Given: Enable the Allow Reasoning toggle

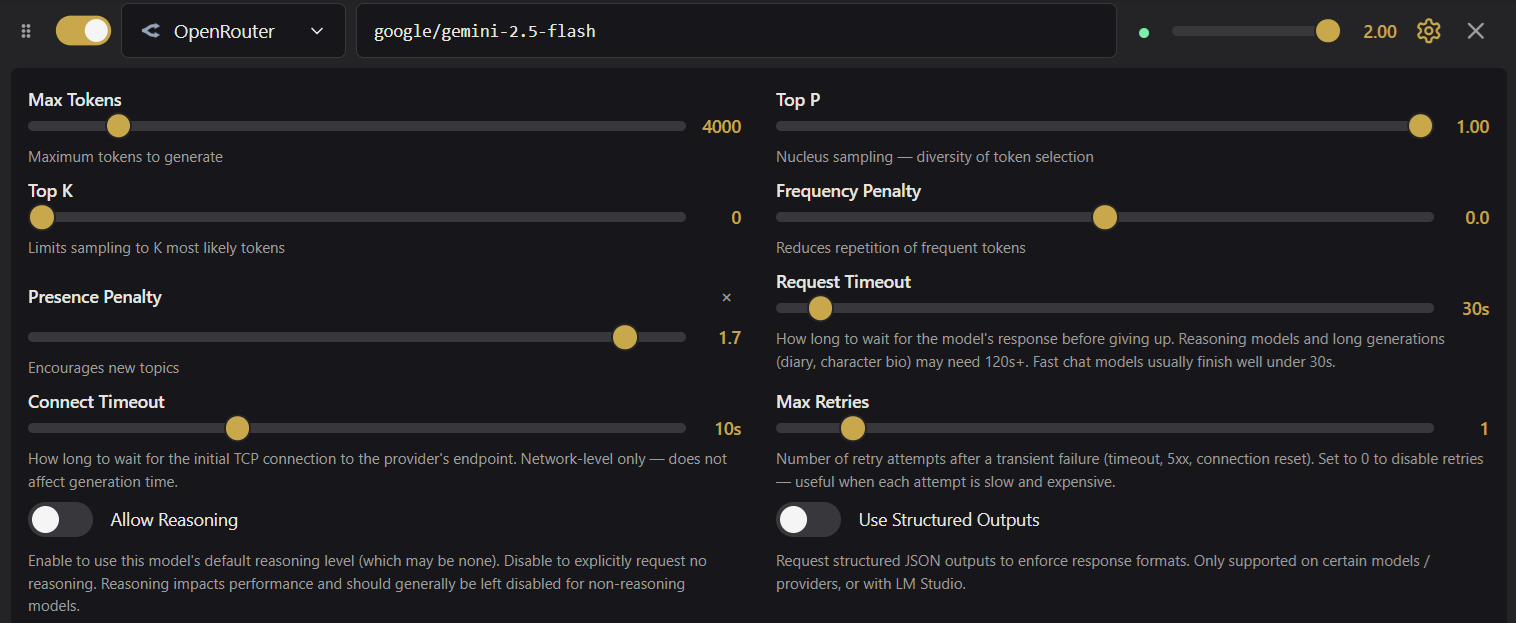Looking at the screenshot, I should click(60, 520).
